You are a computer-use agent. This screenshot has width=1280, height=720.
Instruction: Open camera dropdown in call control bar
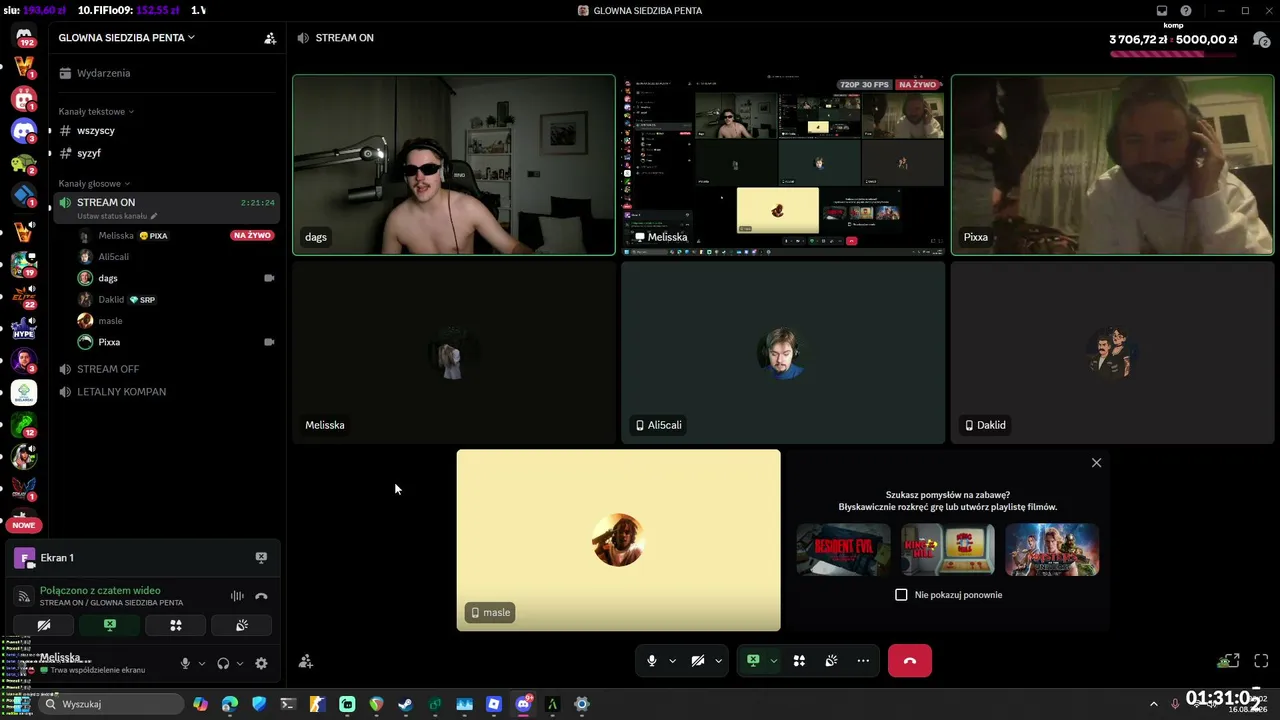(718, 661)
